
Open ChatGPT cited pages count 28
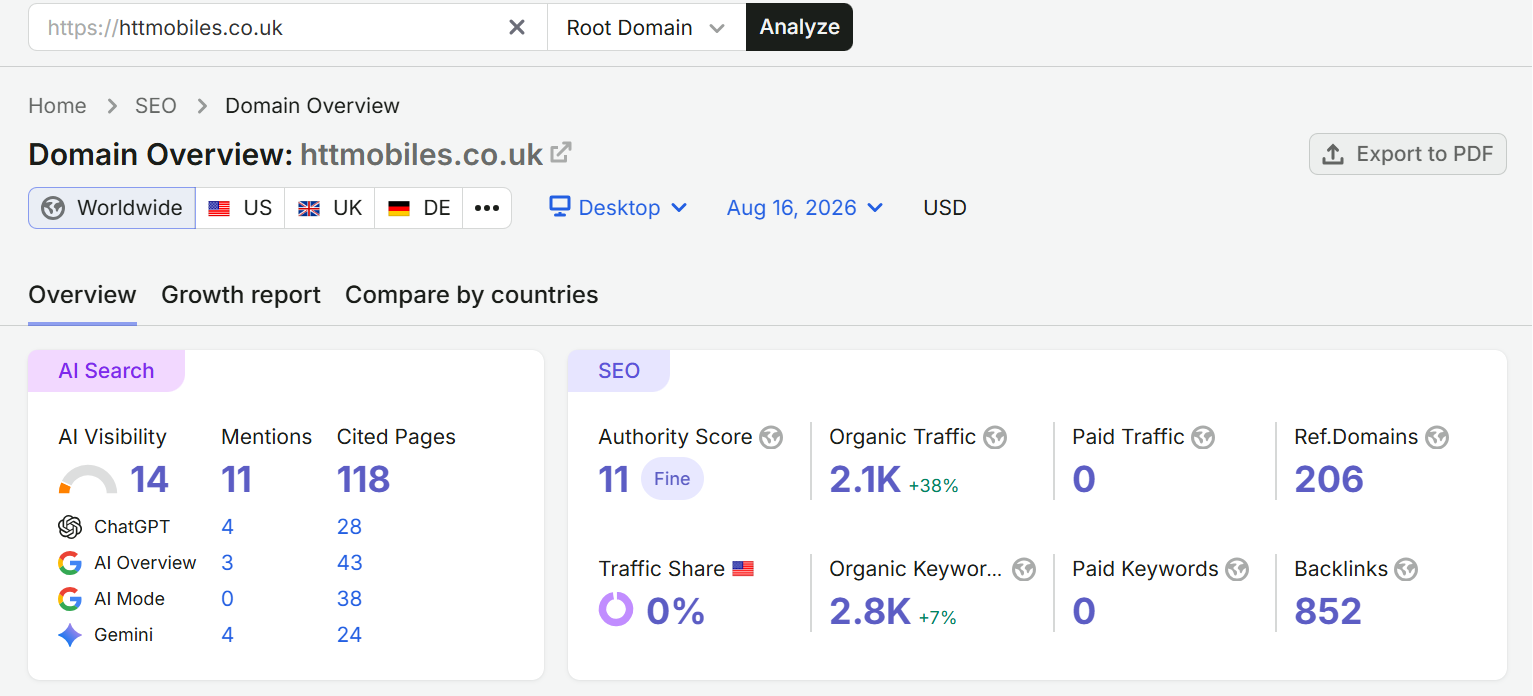(349, 527)
